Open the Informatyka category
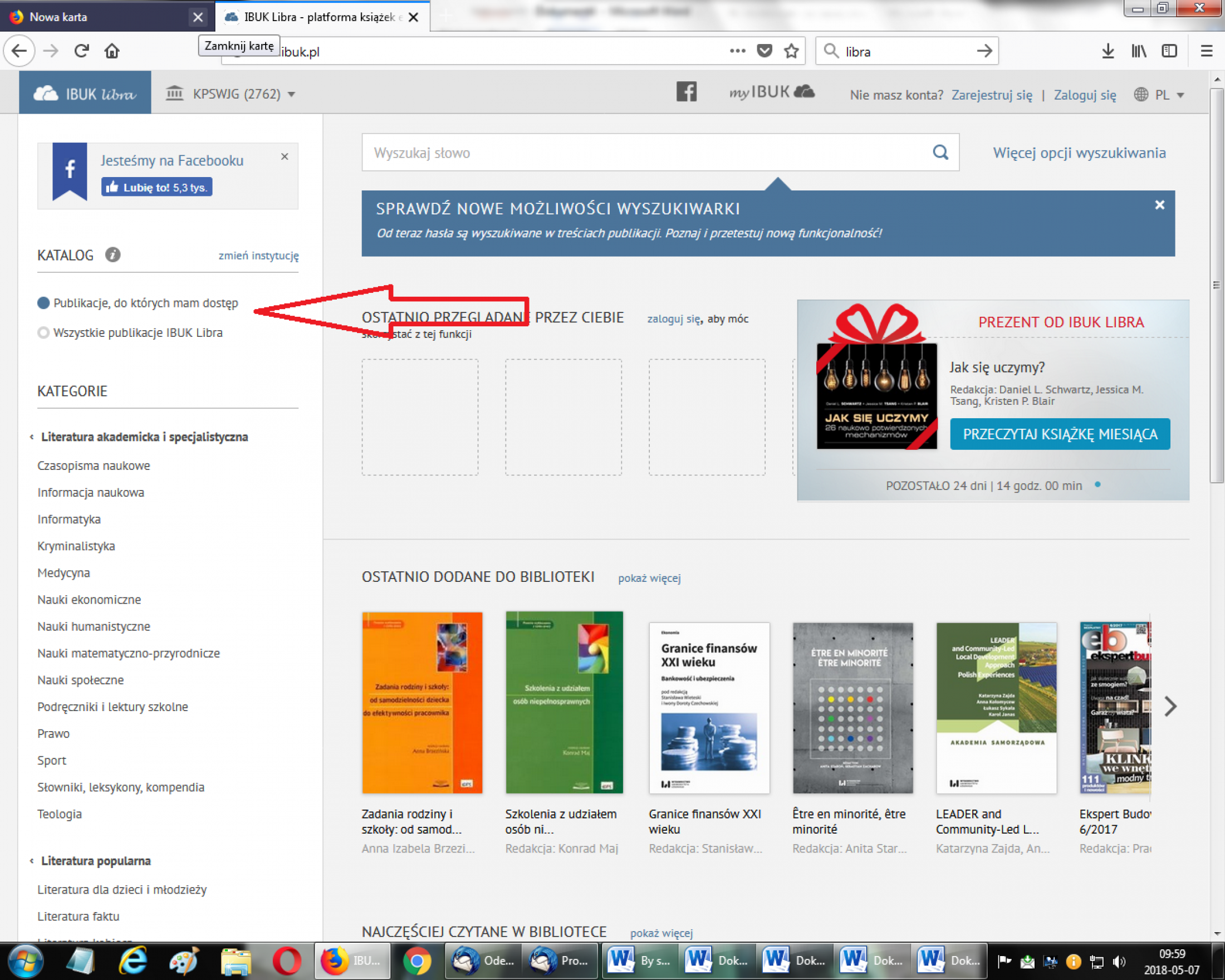Image resolution: width=1225 pixels, height=980 pixels. coord(68,520)
